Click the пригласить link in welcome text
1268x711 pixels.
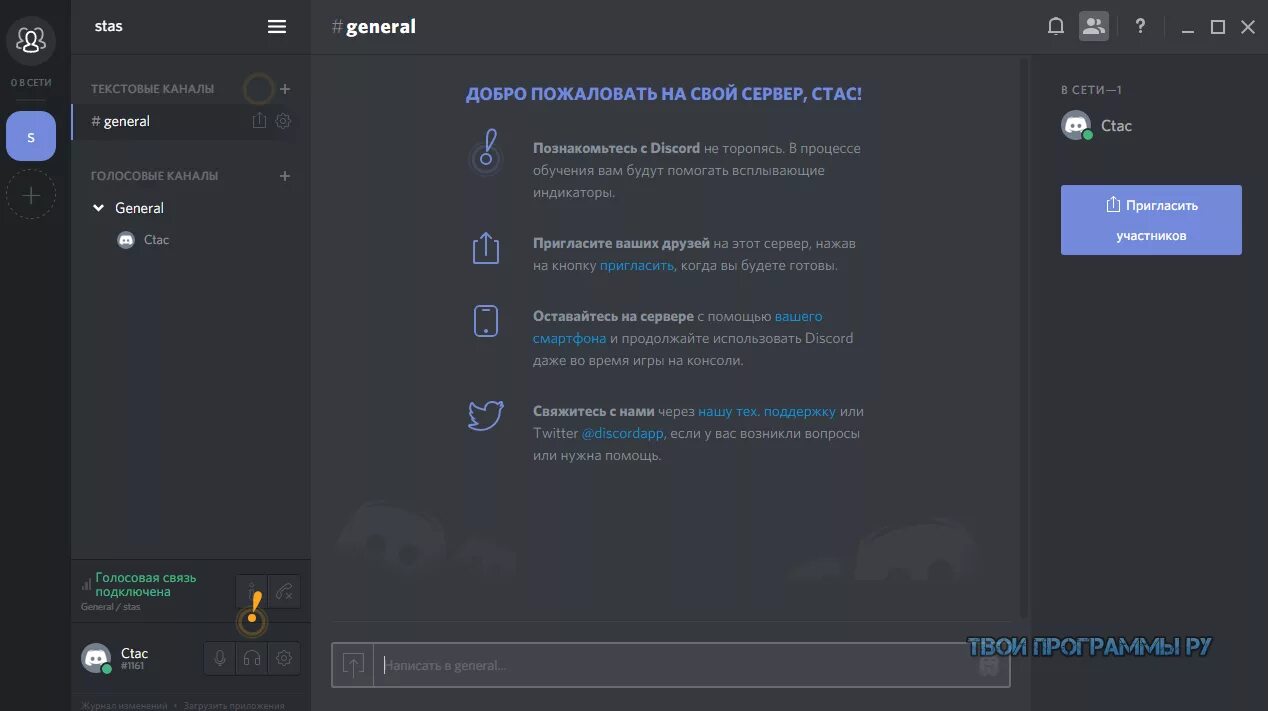(x=637, y=266)
